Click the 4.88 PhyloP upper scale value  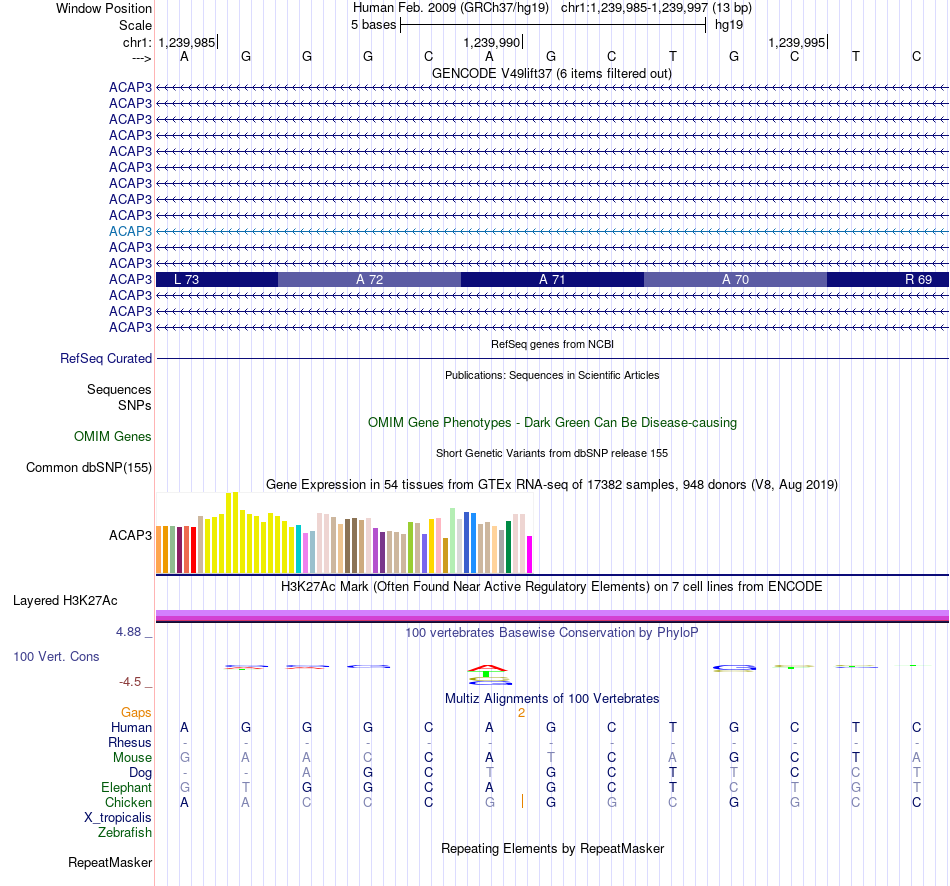(128, 631)
